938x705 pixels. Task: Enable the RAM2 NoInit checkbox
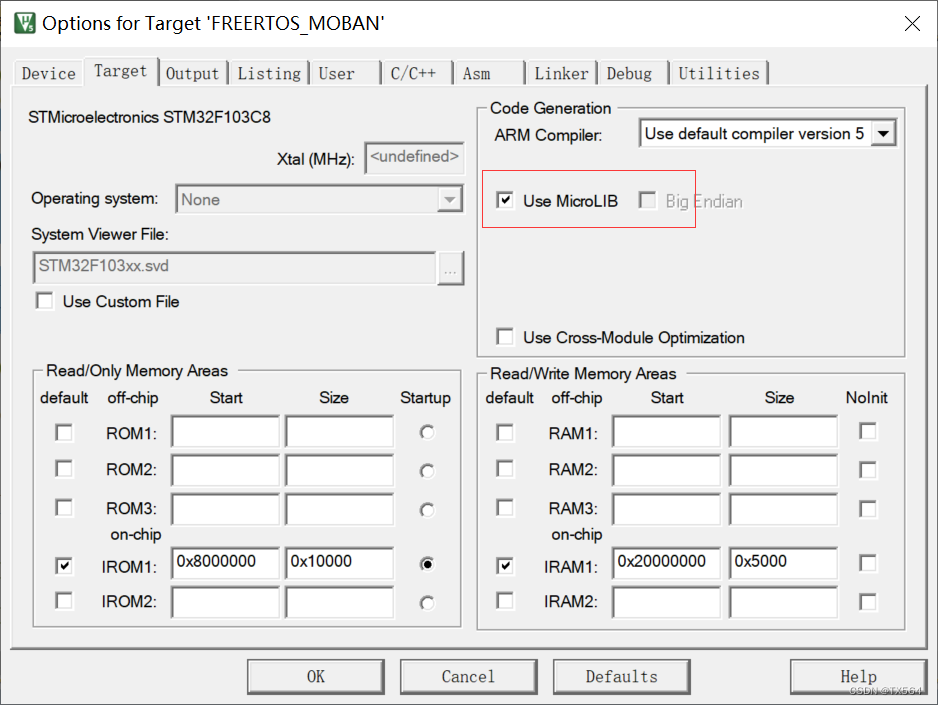[x=867, y=470]
